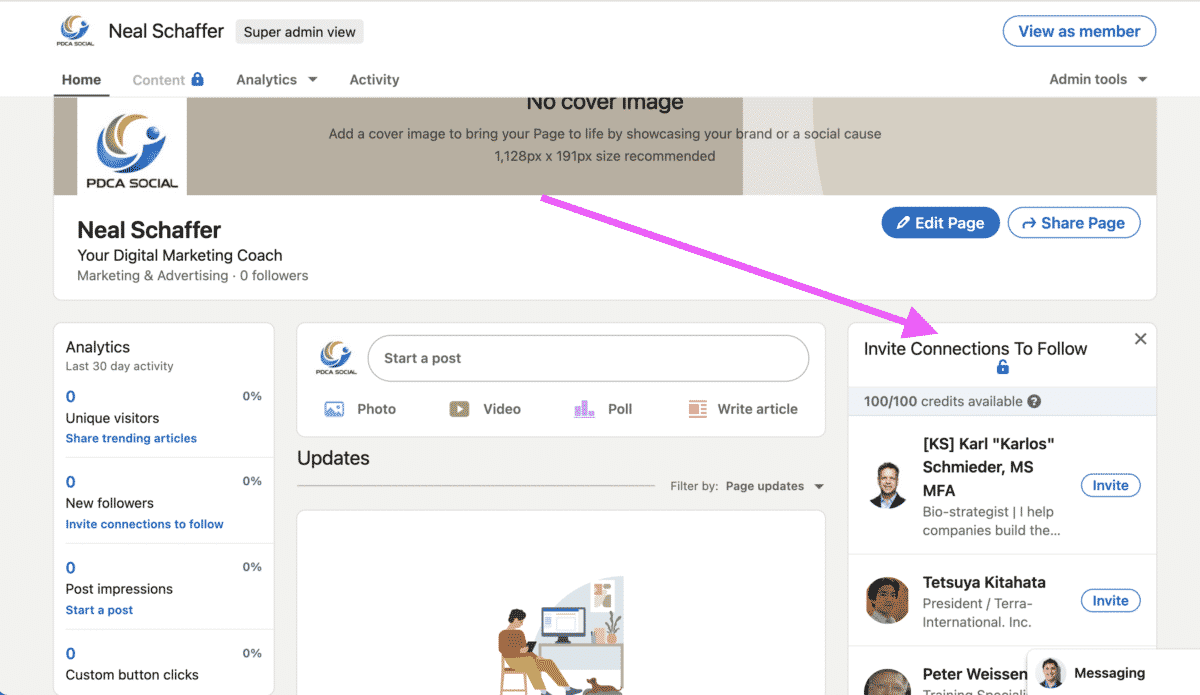Click the Video icon in post composer
The width and height of the screenshot is (1200, 695).
[x=459, y=409]
